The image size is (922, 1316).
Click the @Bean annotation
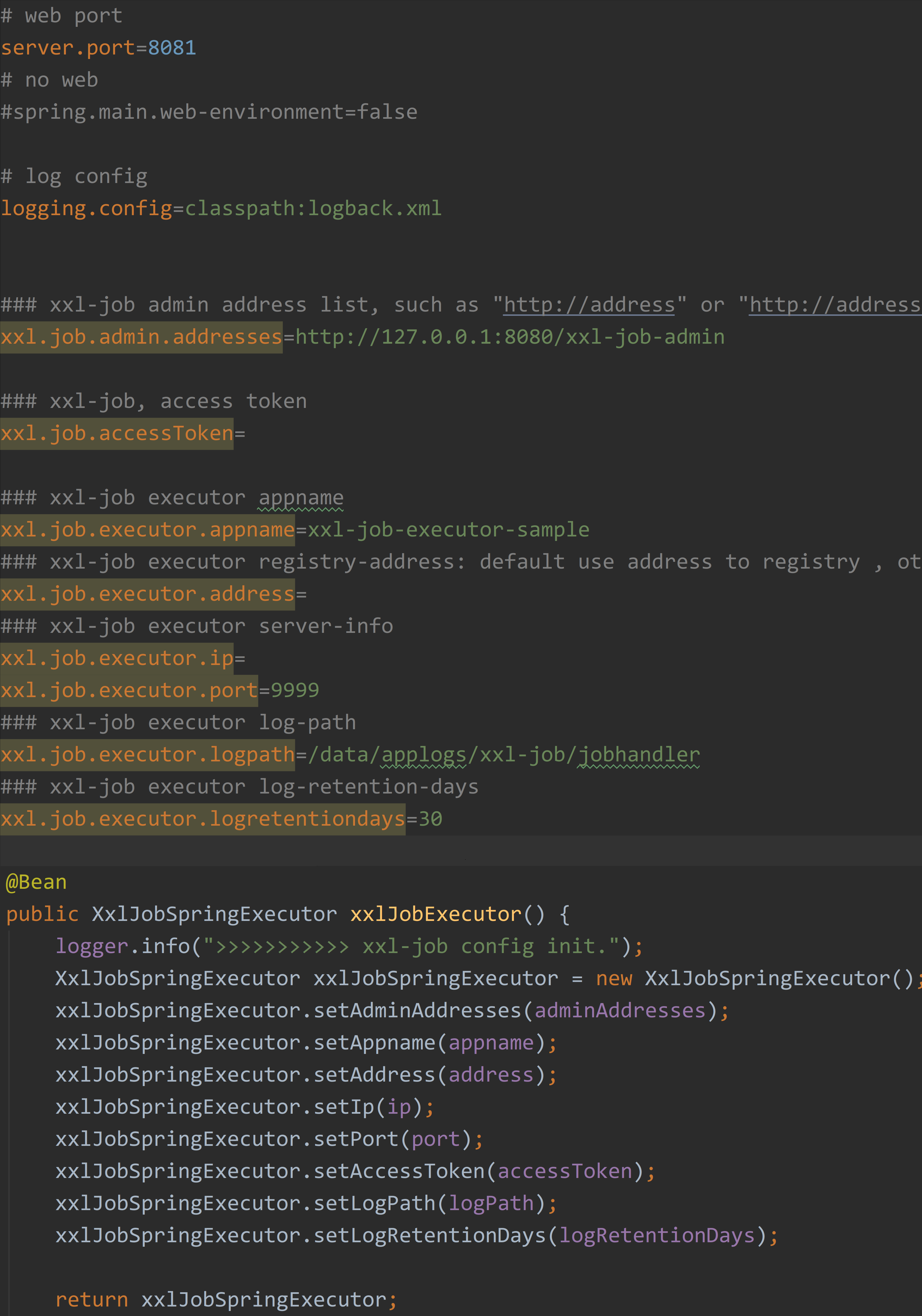click(x=35, y=882)
